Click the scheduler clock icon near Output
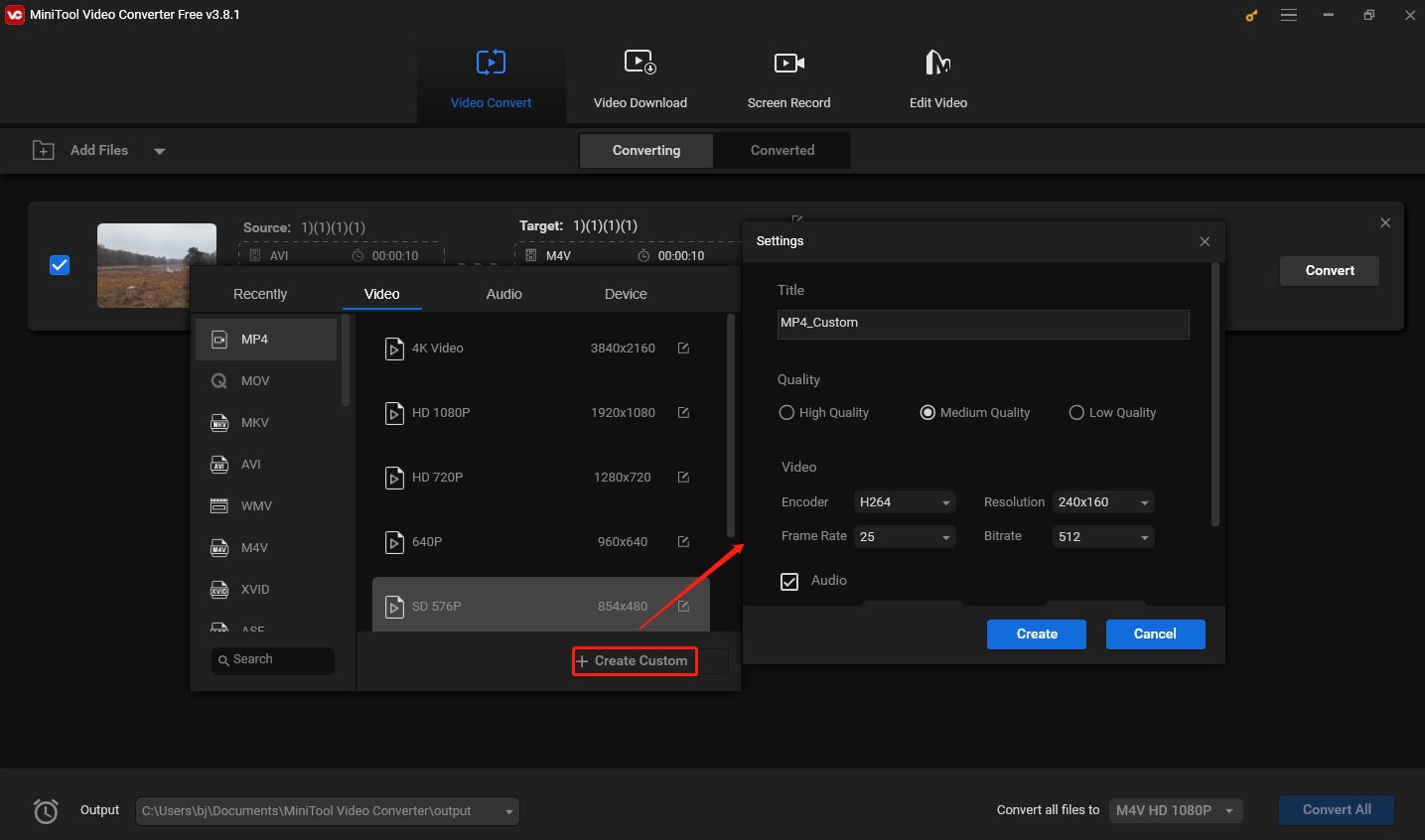This screenshot has width=1425, height=840. (x=46, y=811)
